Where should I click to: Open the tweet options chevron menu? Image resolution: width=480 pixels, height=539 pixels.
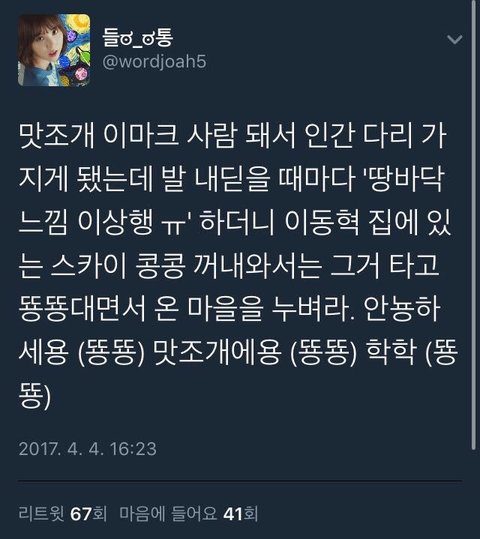(x=455, y=40)
